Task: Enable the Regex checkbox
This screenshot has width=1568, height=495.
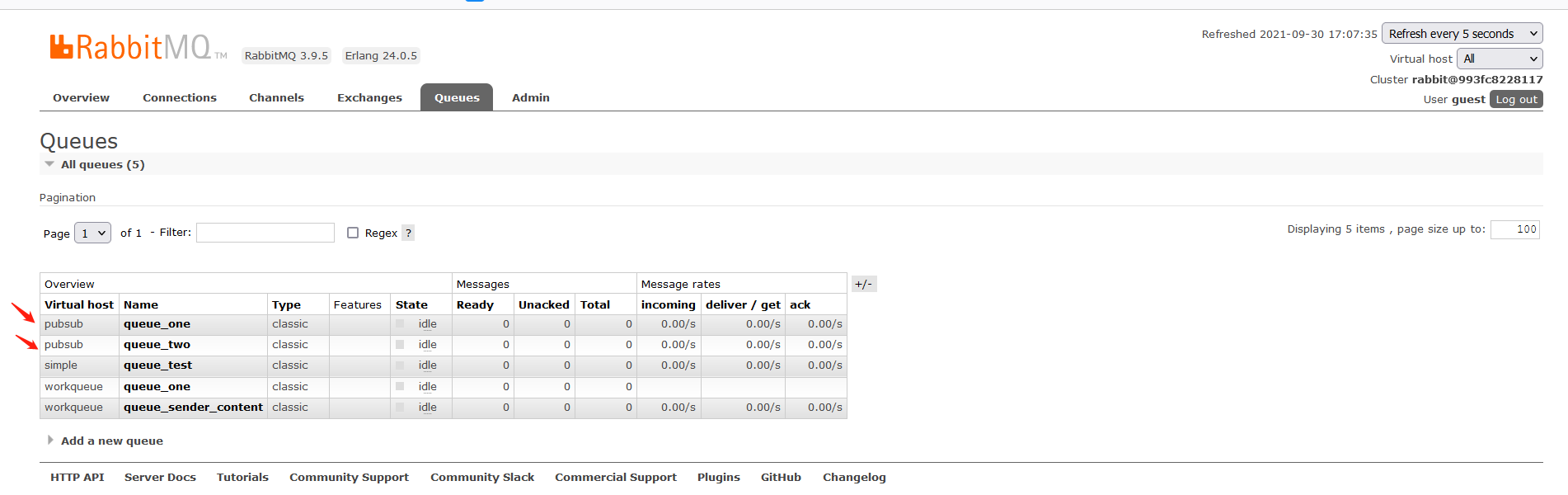Action: click(353, 233)
